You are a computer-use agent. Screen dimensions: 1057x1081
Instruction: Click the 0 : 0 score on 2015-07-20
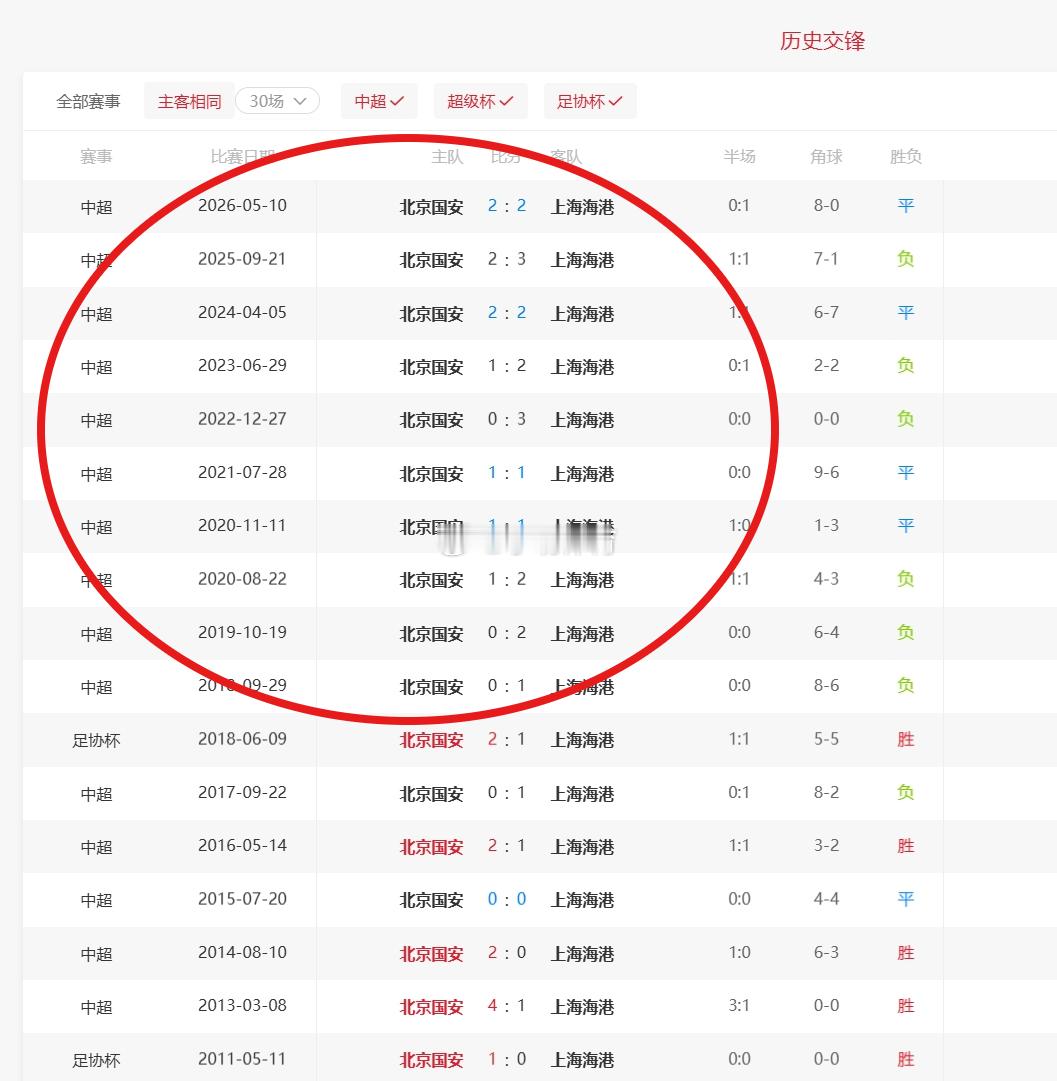[507, 899]
